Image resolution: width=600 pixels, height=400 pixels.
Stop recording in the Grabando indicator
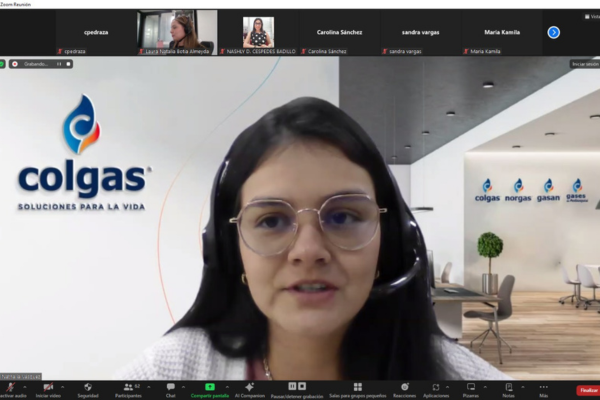tap(68, 64)
